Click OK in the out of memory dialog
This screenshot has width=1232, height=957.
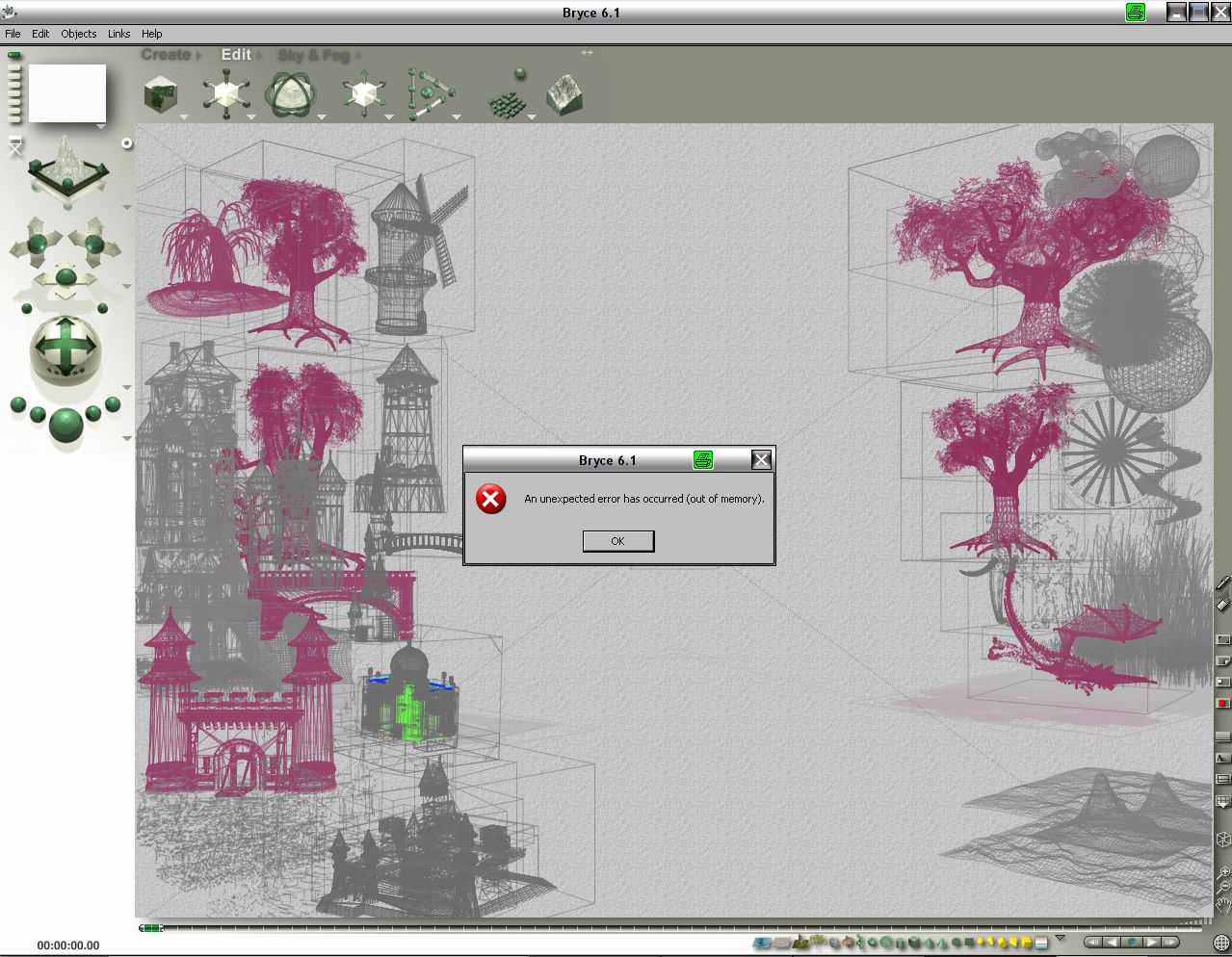618,541
